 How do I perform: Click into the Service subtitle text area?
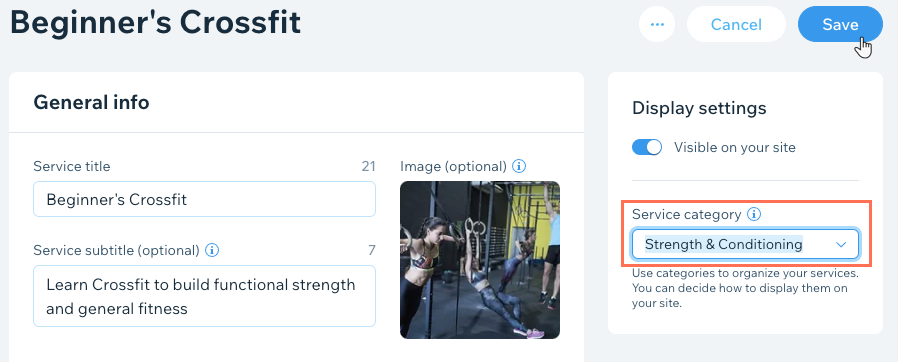(204, 296)
